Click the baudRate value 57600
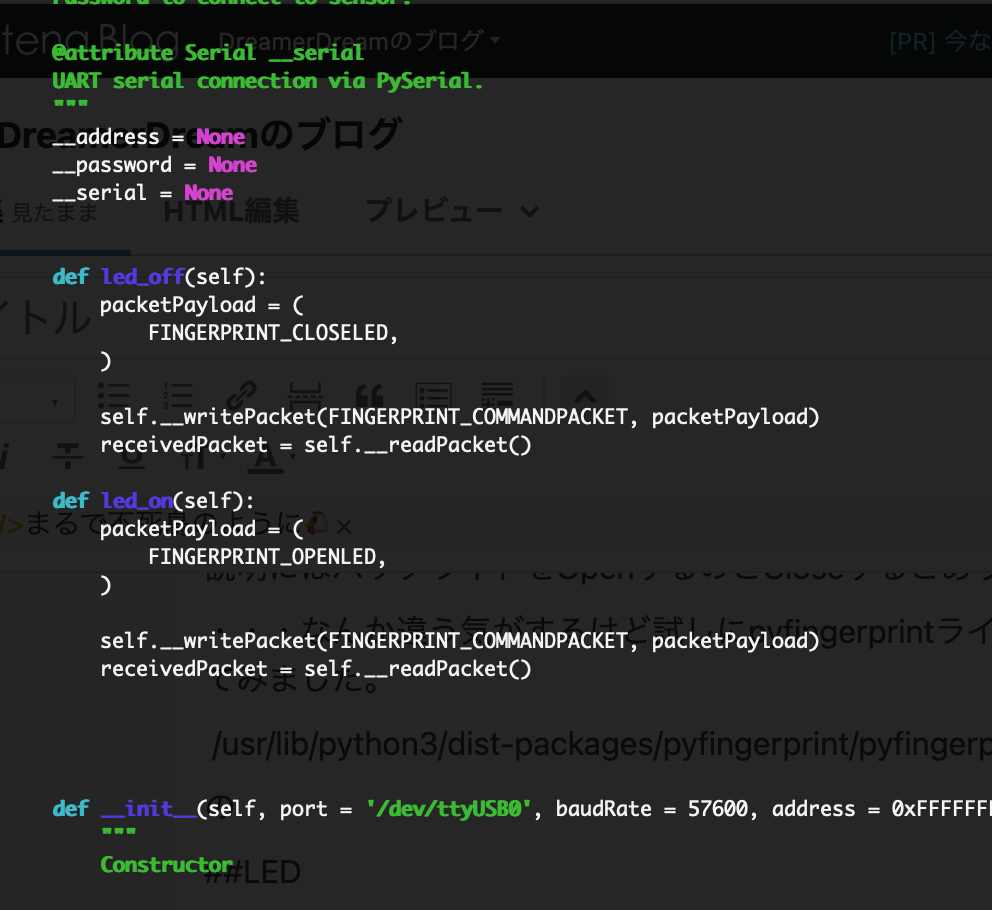992x910 pixels. click(x=717, y=809)
